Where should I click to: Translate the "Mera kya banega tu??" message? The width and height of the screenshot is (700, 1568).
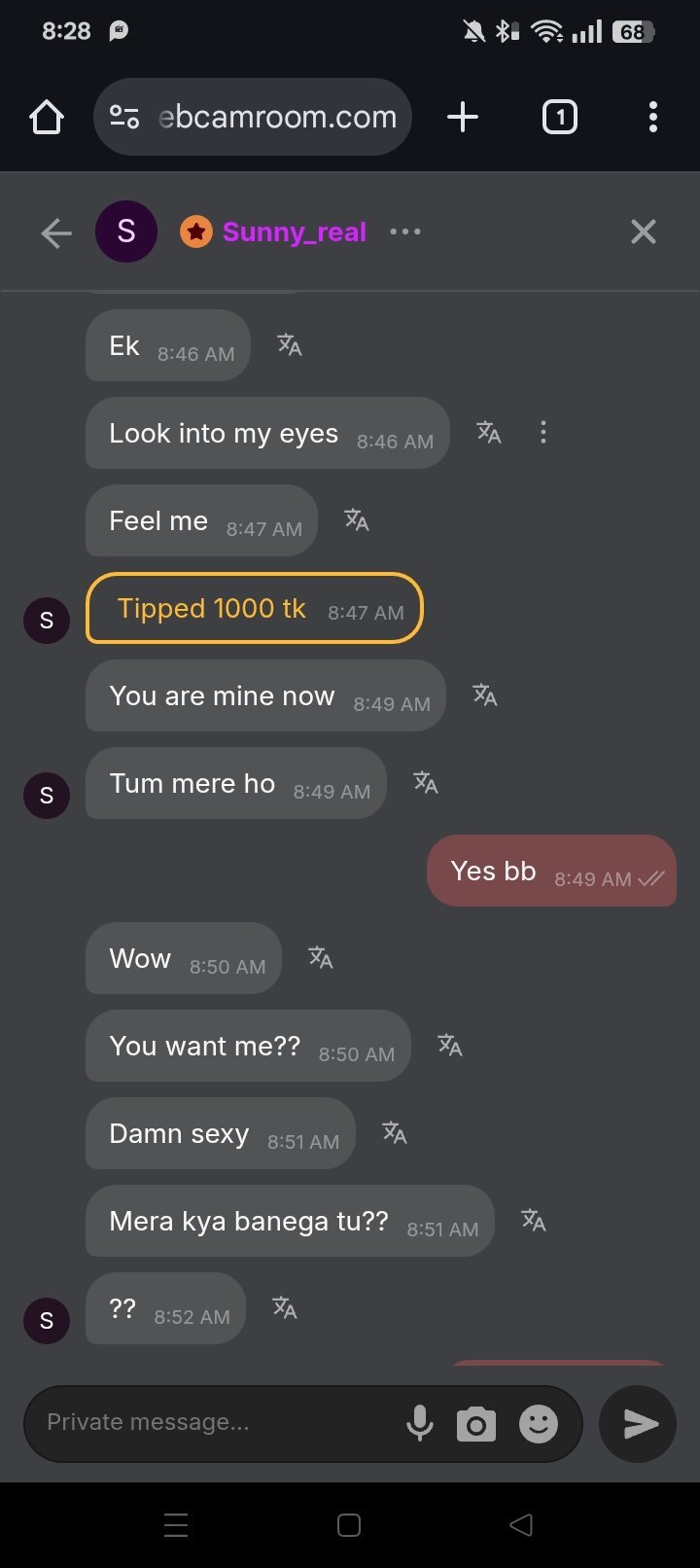tap(534, 1221)
